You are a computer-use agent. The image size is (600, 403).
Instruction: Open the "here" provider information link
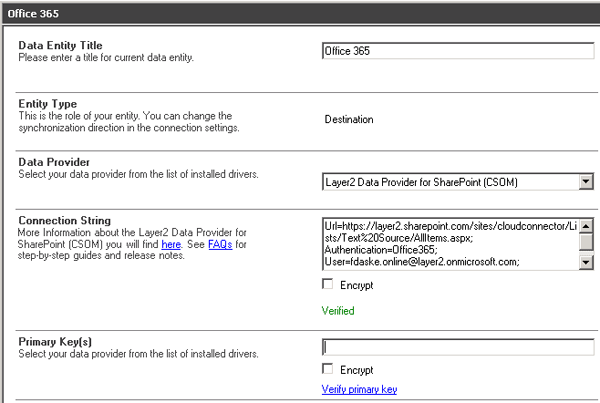pyautogui.click(x=171, y=244)
